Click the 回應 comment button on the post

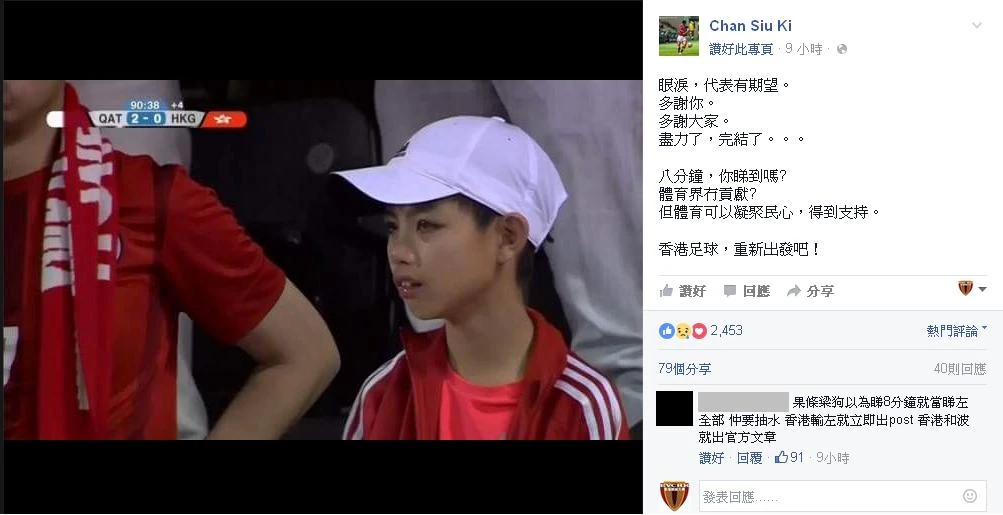point(746,291)
